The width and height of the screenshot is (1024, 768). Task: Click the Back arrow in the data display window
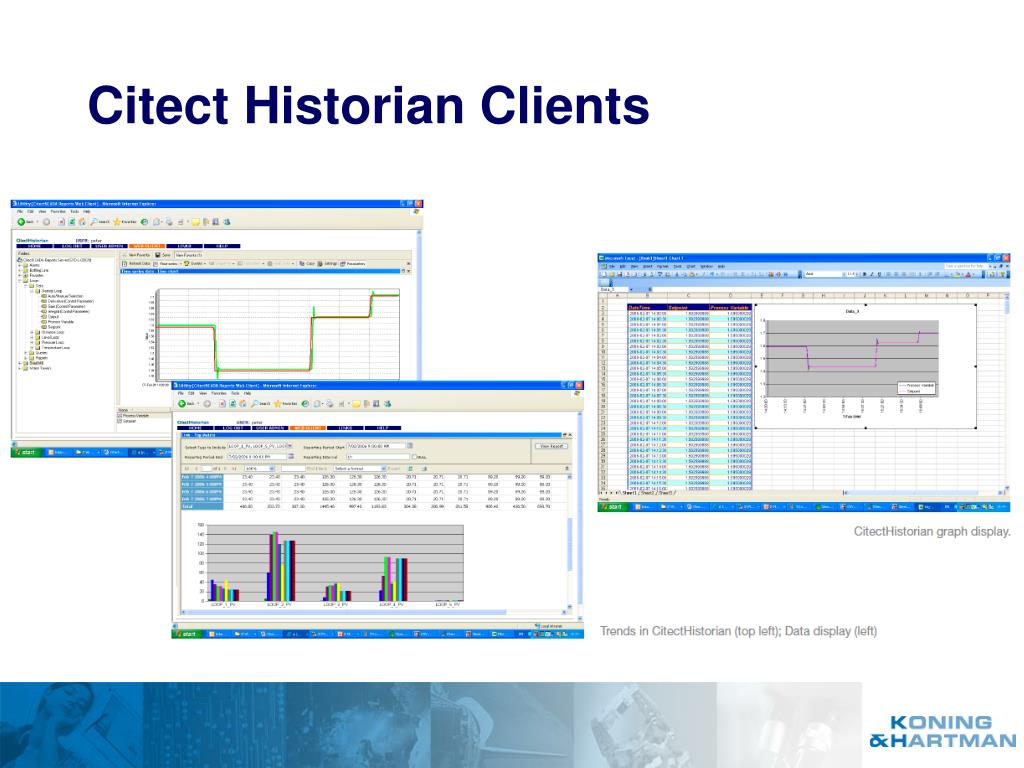coord(182,404)
